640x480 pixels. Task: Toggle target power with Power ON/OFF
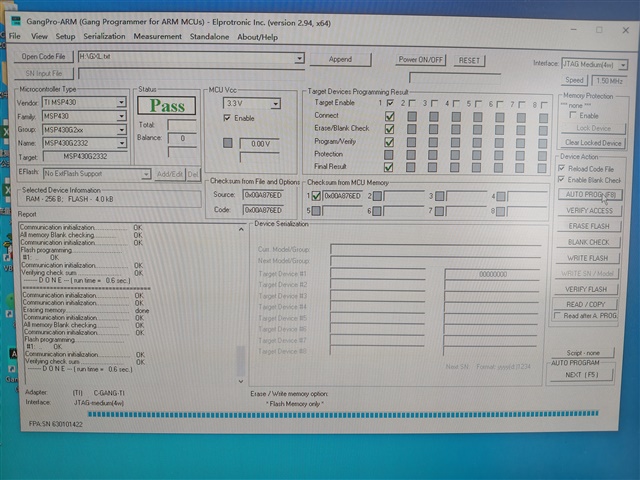(x=420, y=60)
